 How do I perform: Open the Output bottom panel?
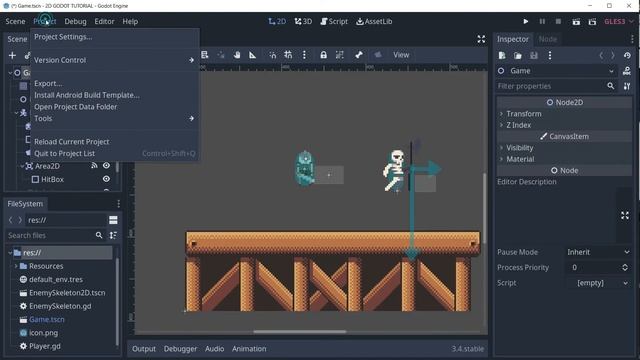pos(144,349)
